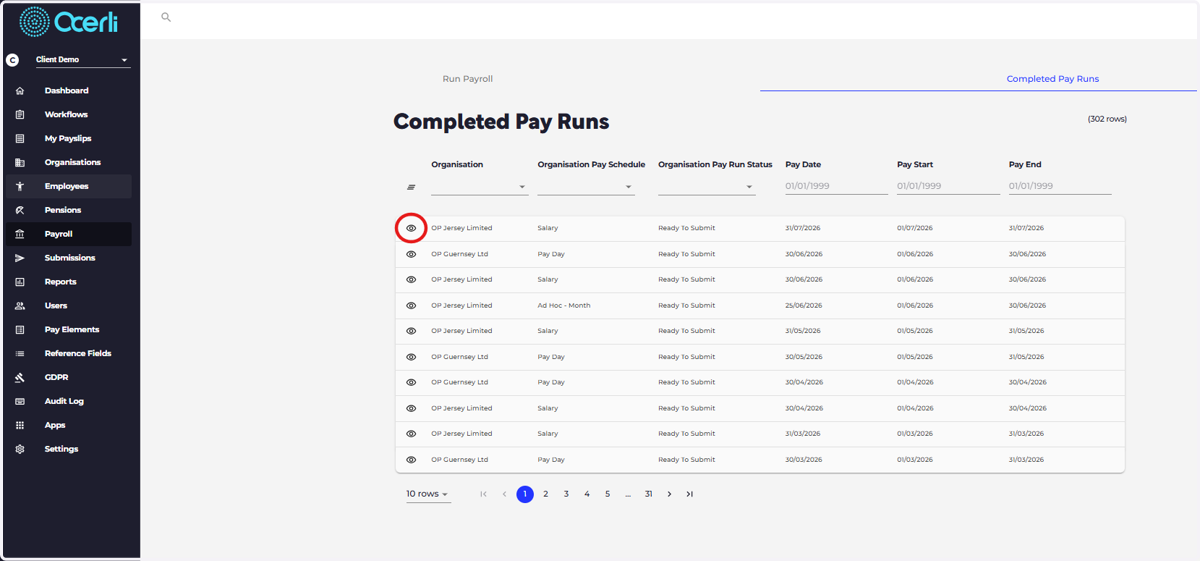Click the Employees person icon in sidebar
The width and height of the screenshot is (1200, 561).
pos(20,187)
